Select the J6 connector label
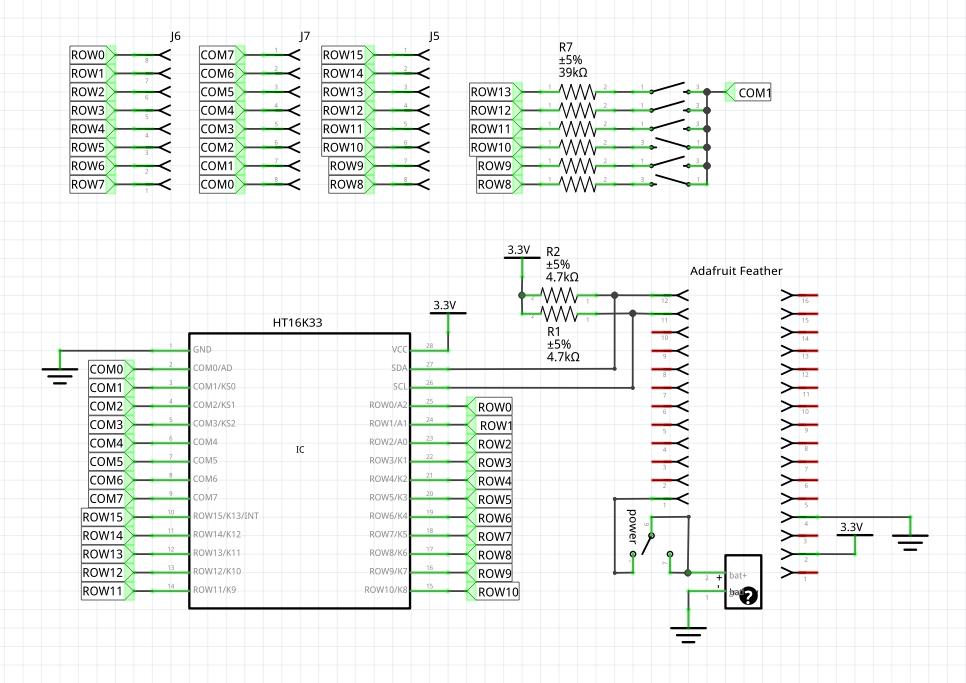The image size is (966, 683). coord(176,36)
